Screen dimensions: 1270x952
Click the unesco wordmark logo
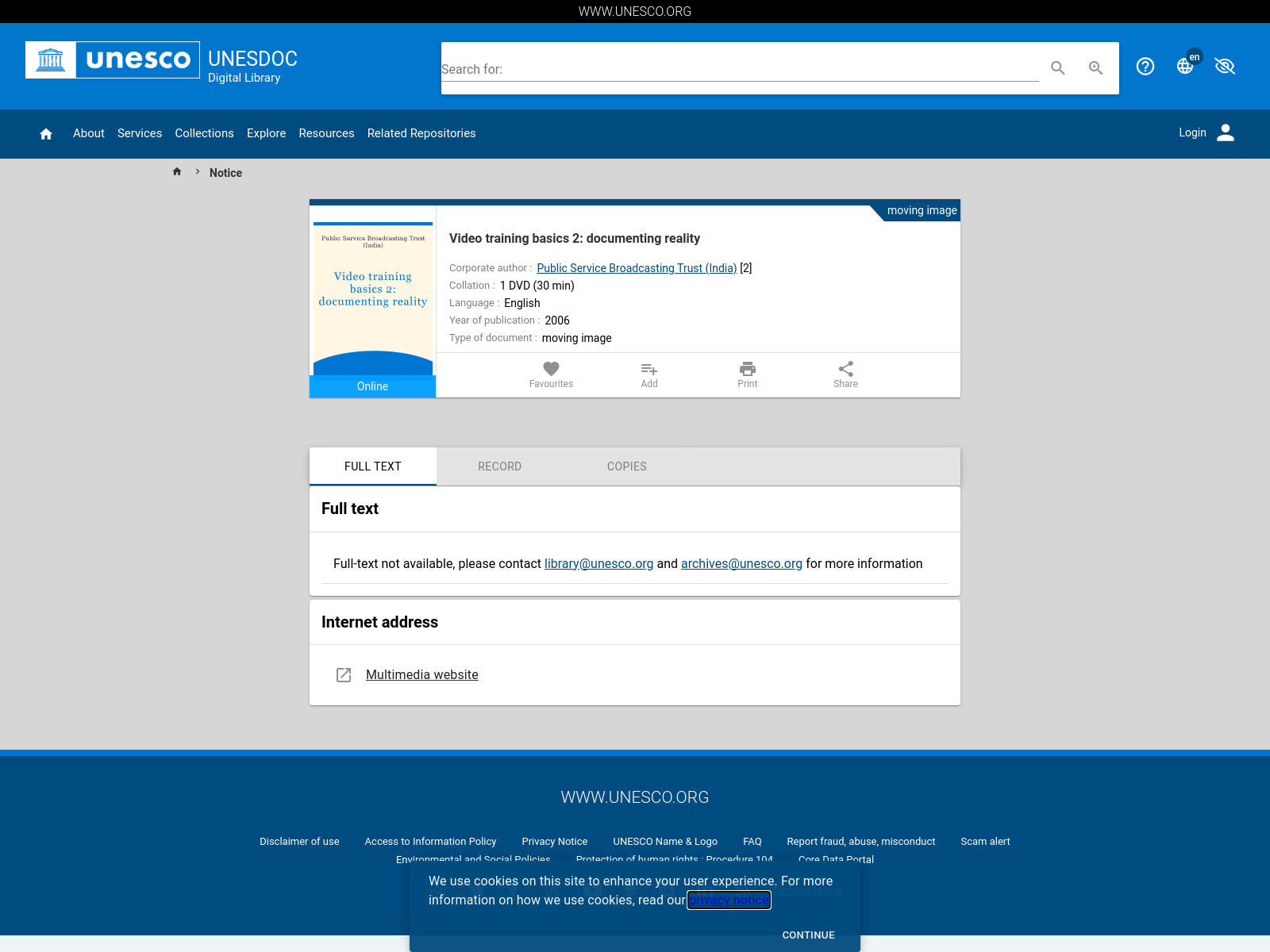(x=138, y=59)
